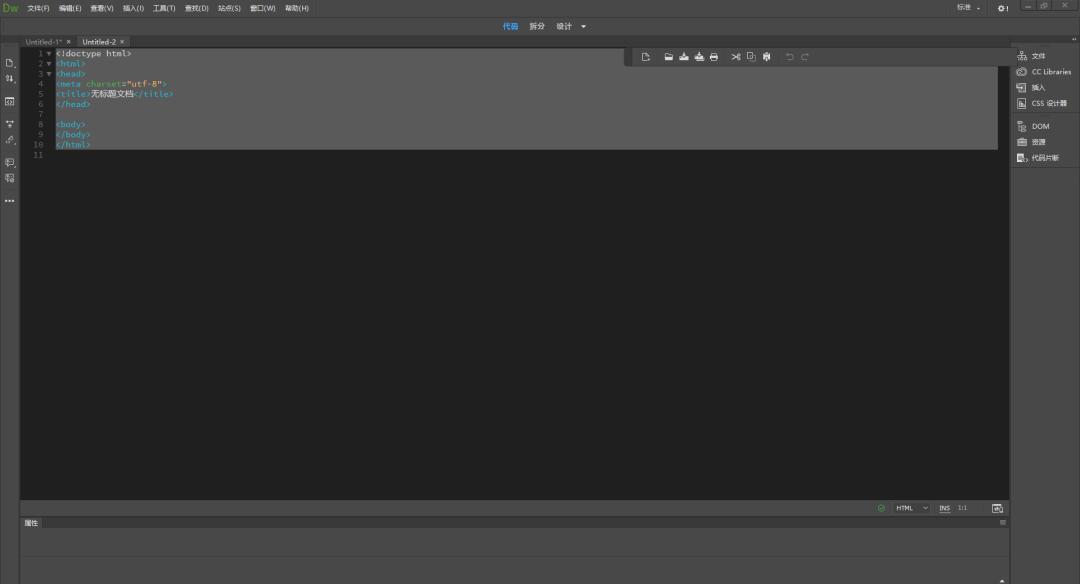
Task: Click the Open folder icon in standard toolbar
Action: pyautogui.click(x=668, y=57)
